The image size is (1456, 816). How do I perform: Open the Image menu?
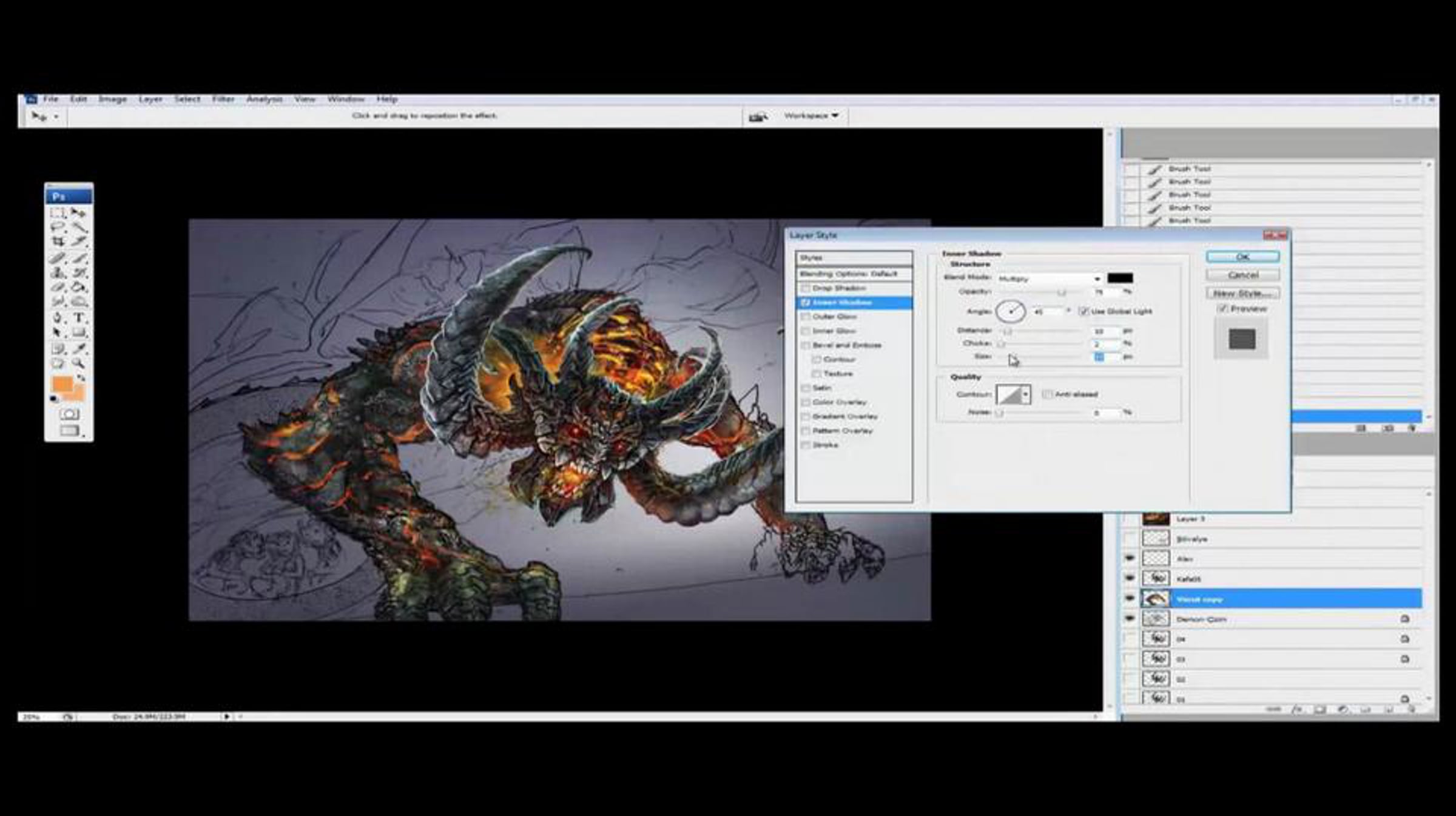pyautogui.click(x=113, y=99)
